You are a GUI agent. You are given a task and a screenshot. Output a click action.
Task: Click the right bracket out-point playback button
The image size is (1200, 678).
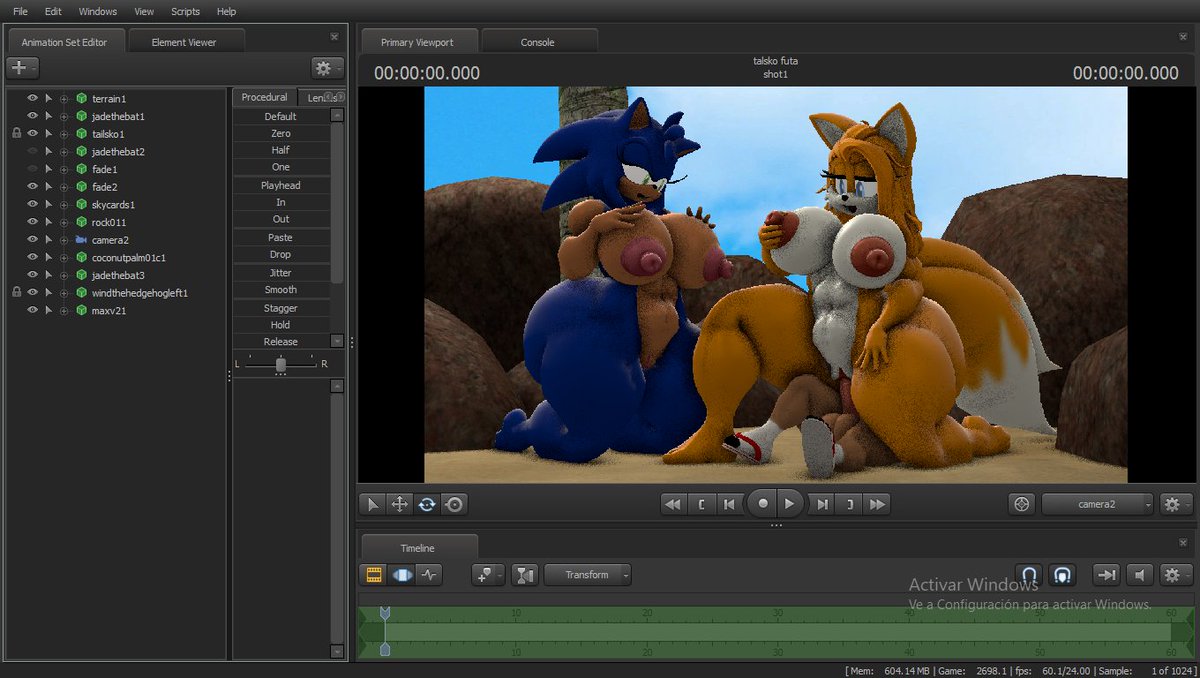coord(850,505)
